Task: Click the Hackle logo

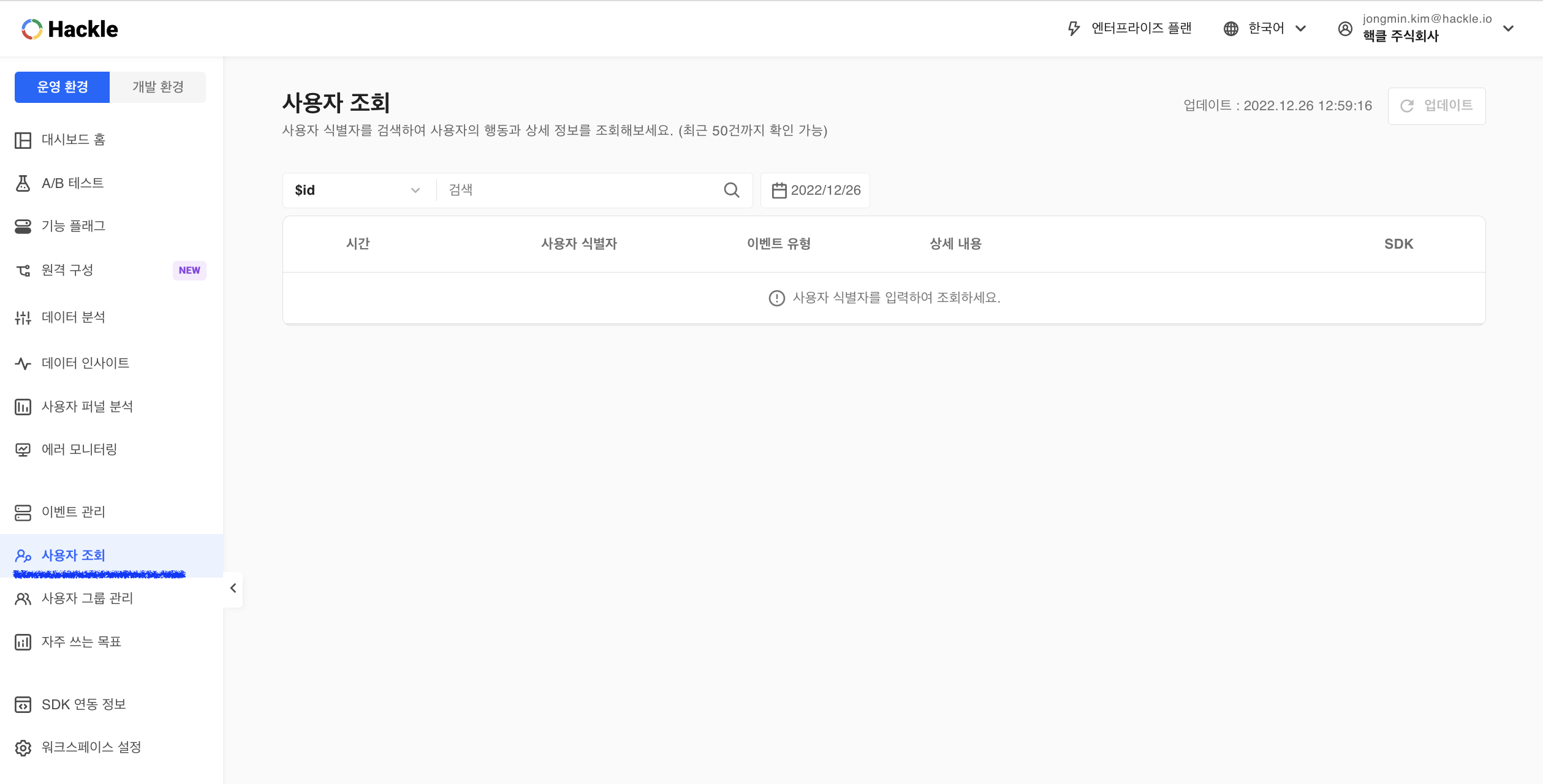Action: click(69, 29)
